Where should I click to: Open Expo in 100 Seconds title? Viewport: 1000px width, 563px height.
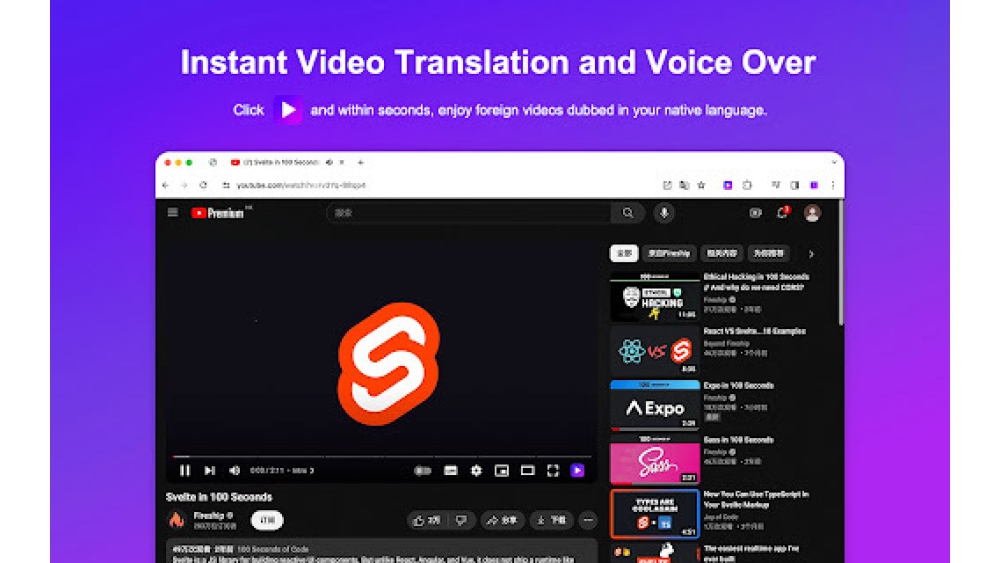[x=739, y=385]
